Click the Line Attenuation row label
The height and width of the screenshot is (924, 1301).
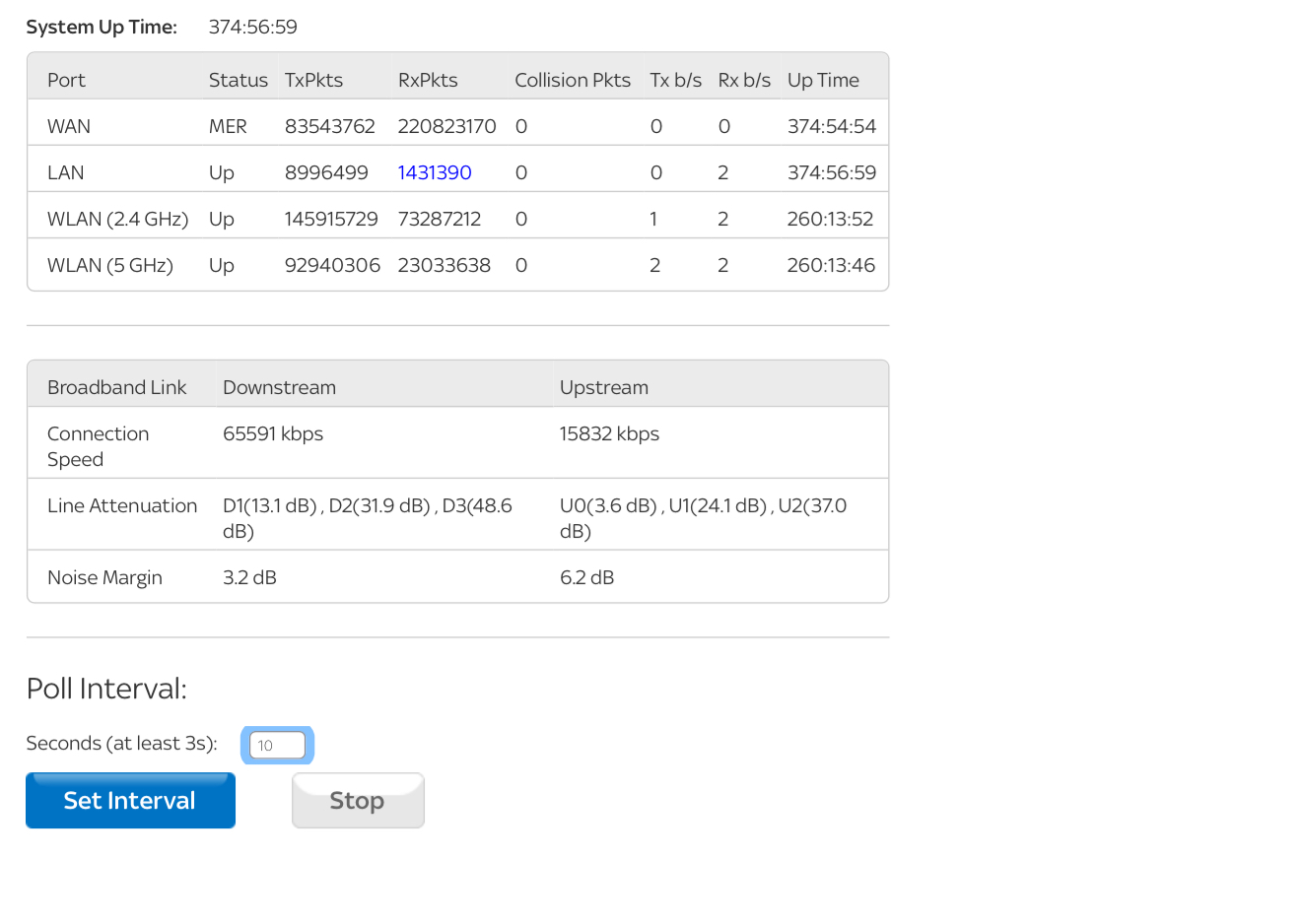[x=122, y=506]
